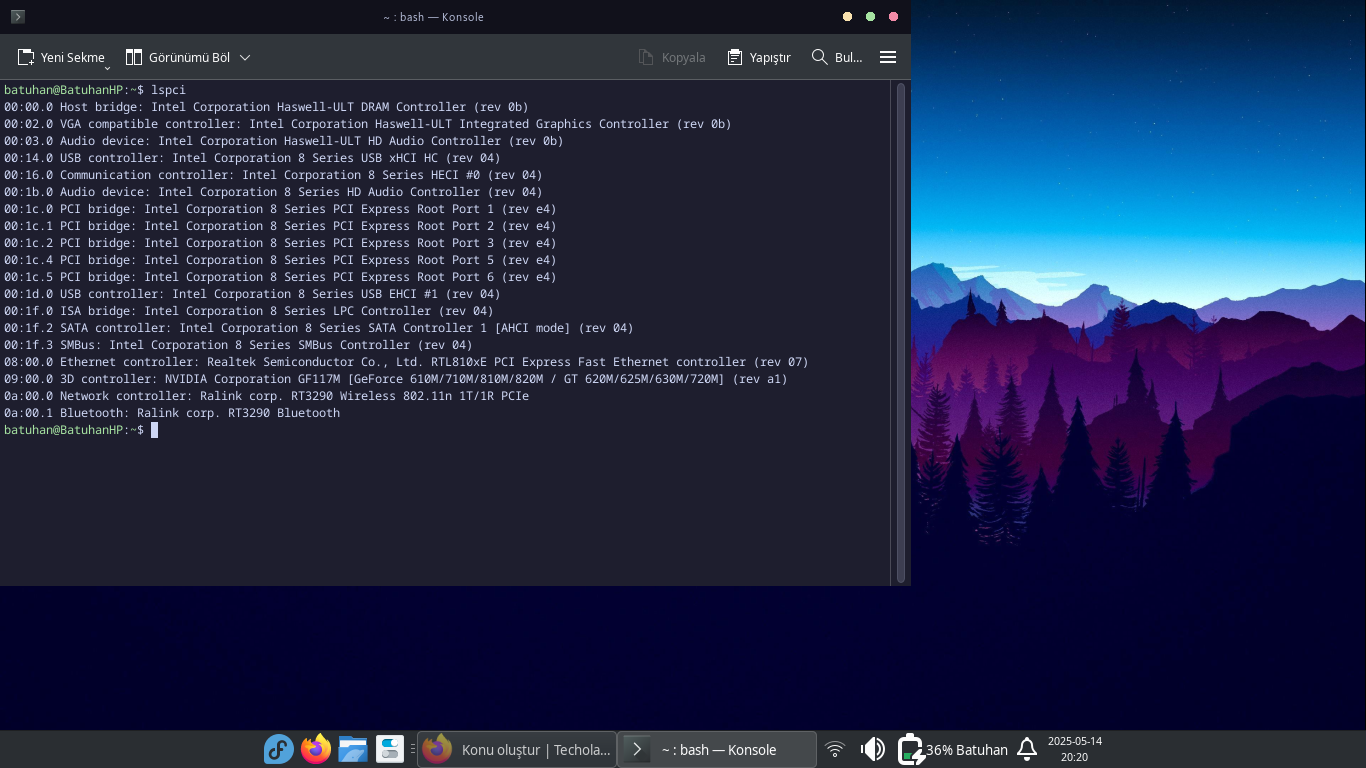The image size is (1366, 768).
Task: Launch Firefox from the taskbar pin
Action: 316,749
